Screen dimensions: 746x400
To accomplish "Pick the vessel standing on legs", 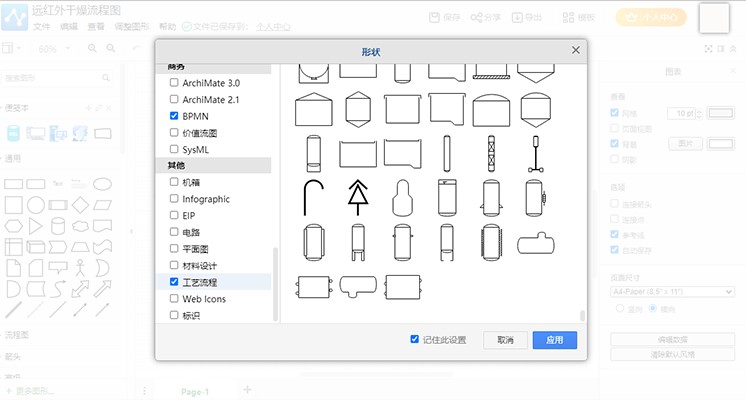I will pyautogui.click(x=358, y=243).
